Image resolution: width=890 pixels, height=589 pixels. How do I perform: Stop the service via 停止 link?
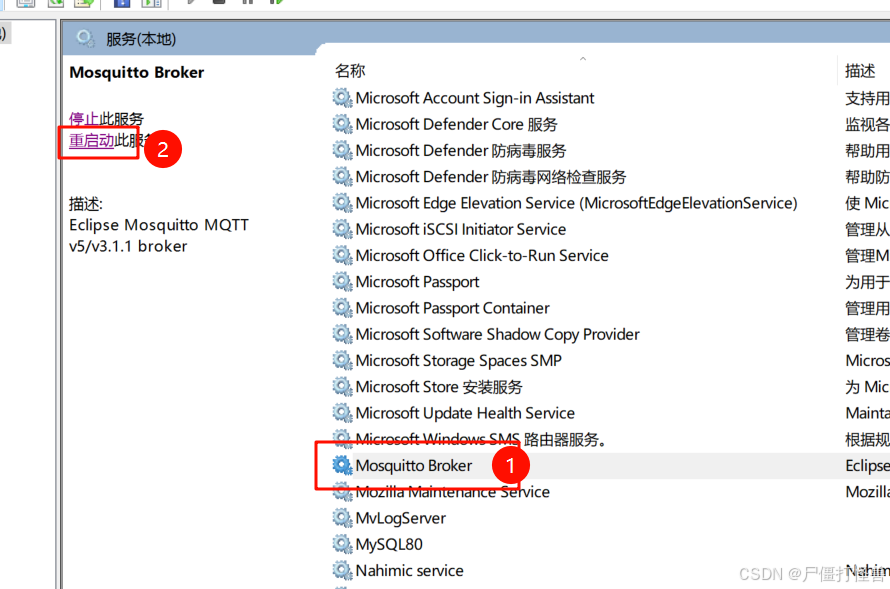(84, 119)
